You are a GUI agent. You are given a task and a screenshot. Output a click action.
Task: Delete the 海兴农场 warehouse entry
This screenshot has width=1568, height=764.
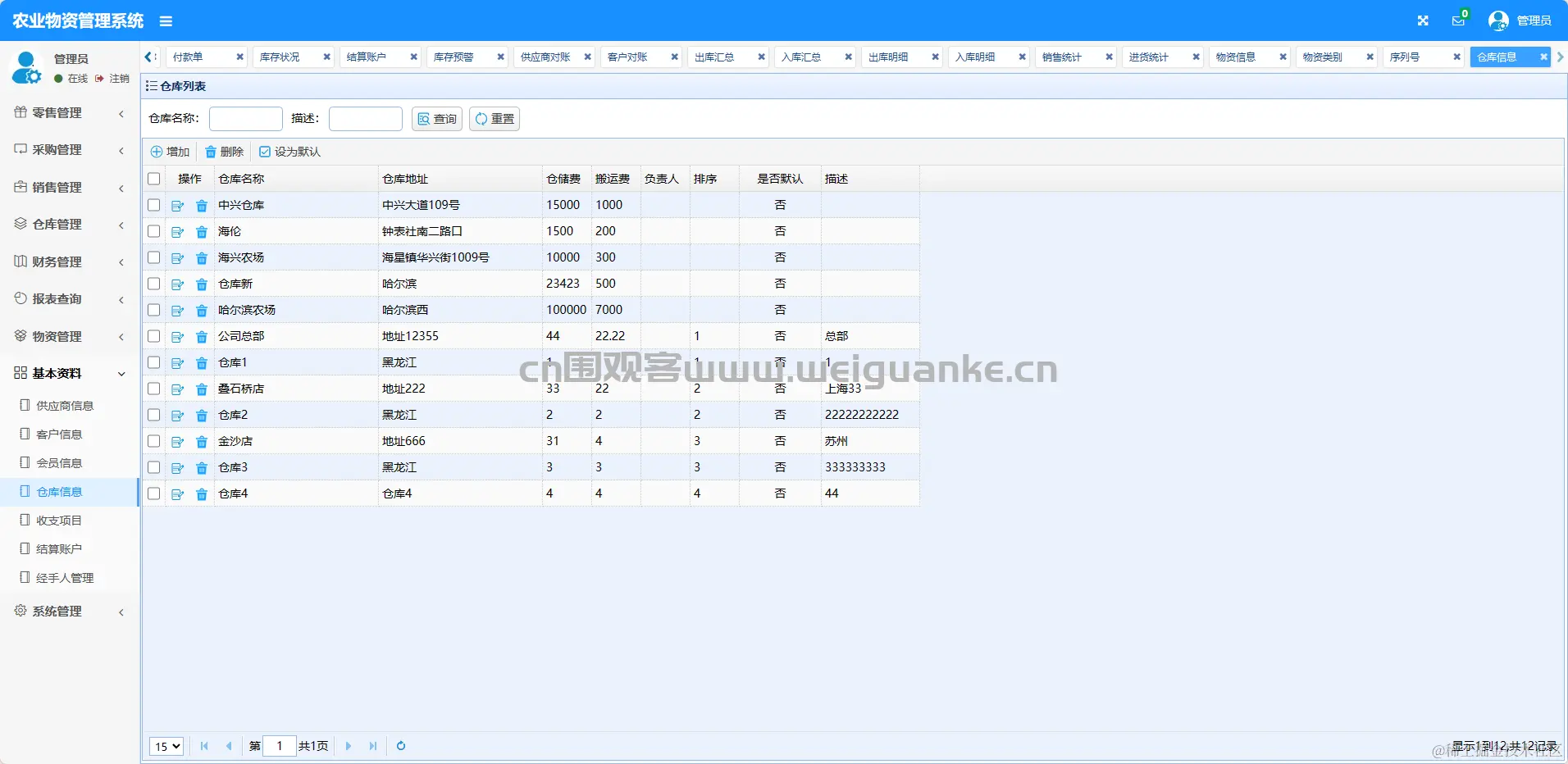pyautogui.click(x=202, y=258)
